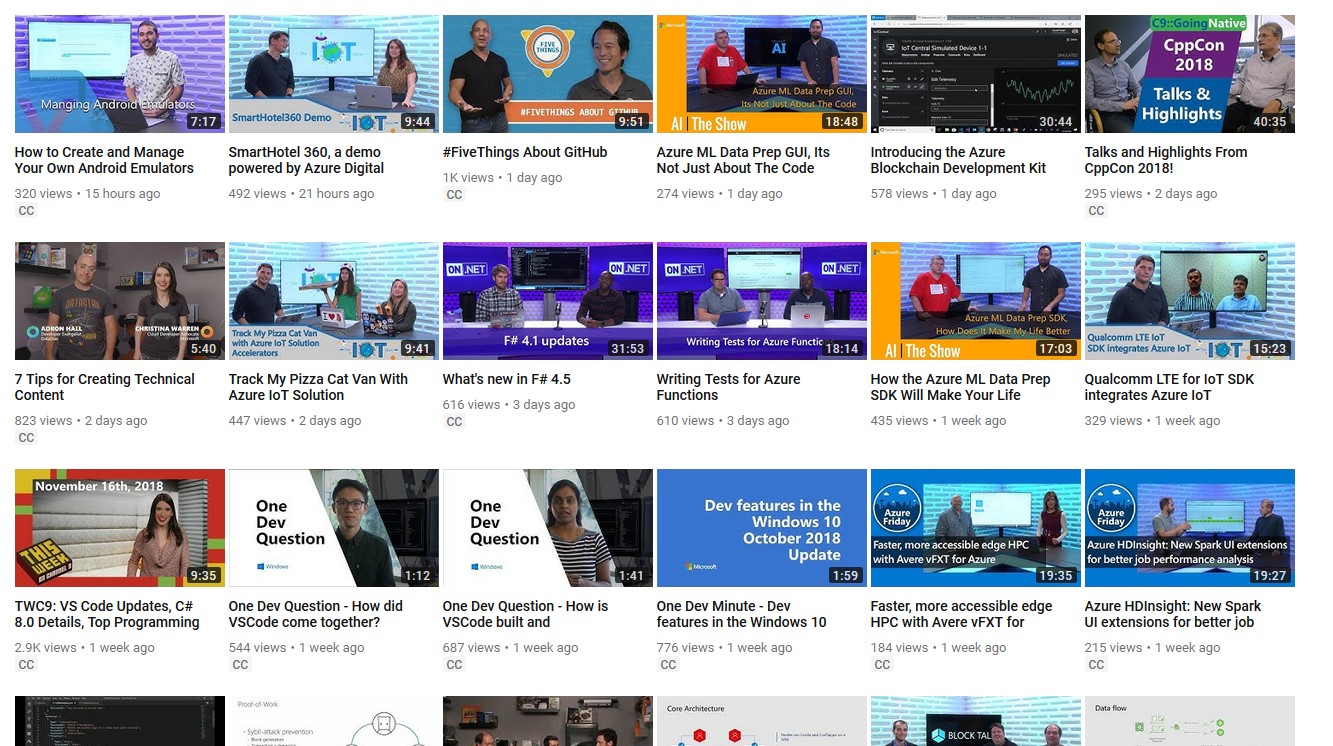Screen dimensions: 1333x746
Task: Select the text '215 views · 1 week ago'
Action: click(x=1153, y=648)
